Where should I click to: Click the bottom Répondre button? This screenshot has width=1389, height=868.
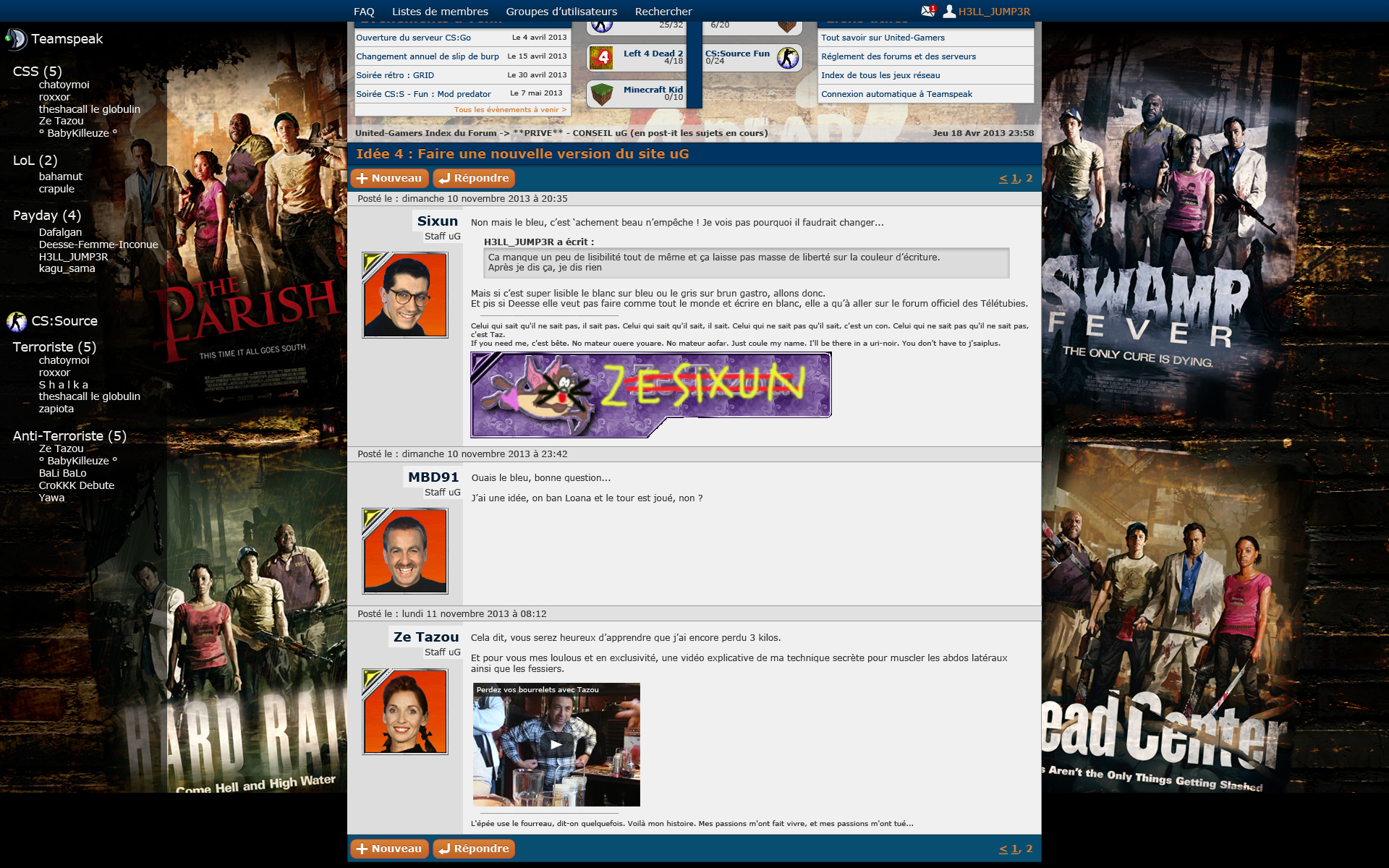point(474,848)
